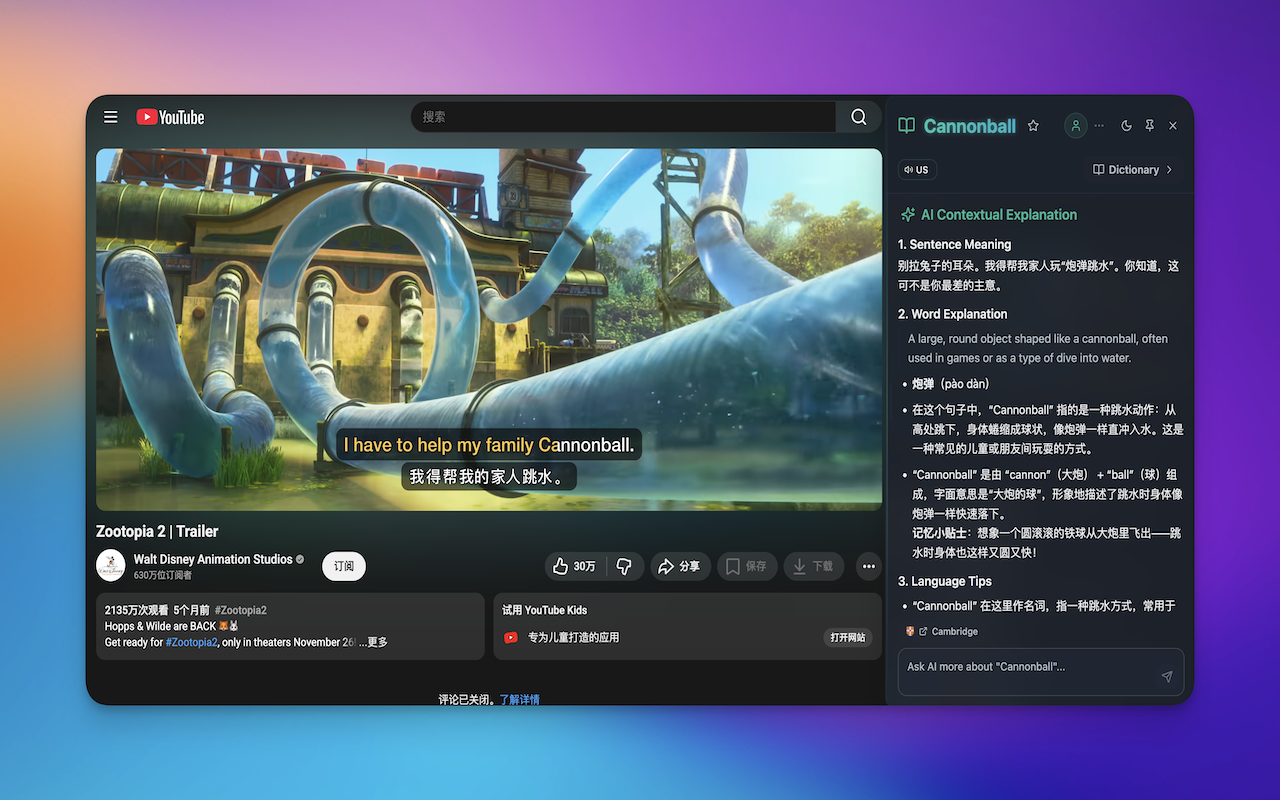Click the Sentence Meaning heading
The image size is (1280, 800).
pos(954,244)
